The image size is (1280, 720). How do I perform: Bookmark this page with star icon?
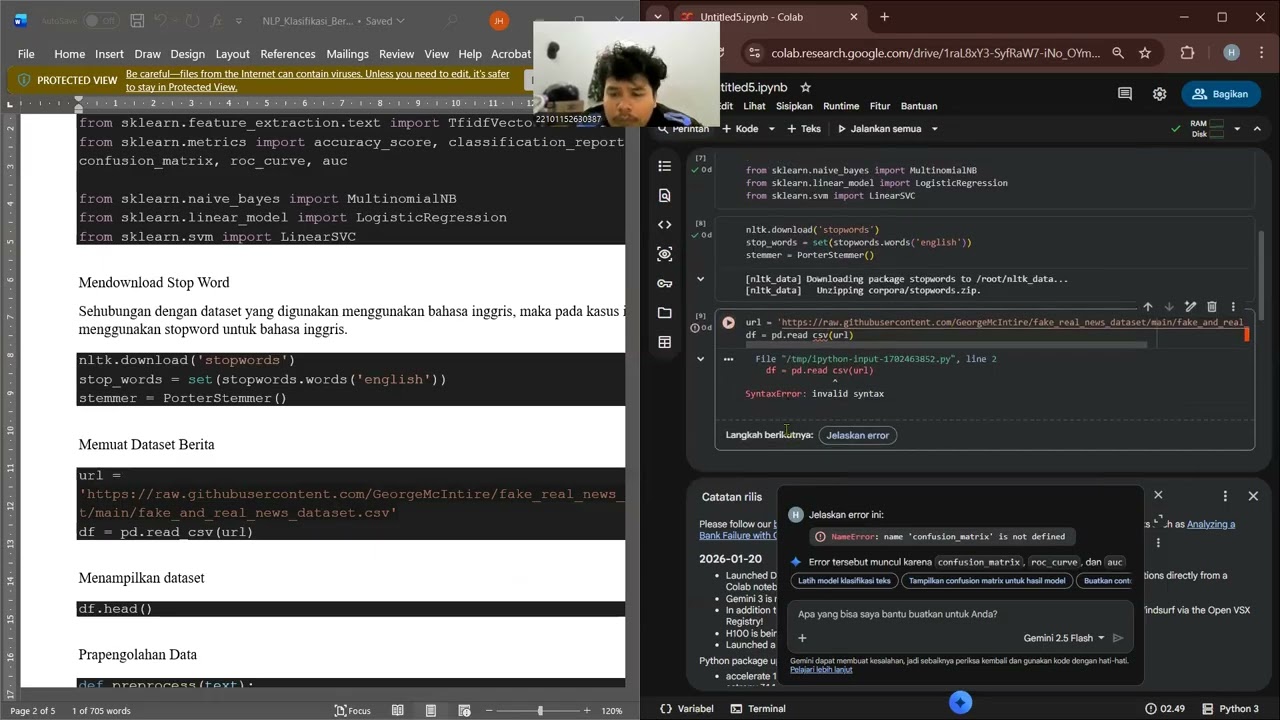click(1145, 53)
